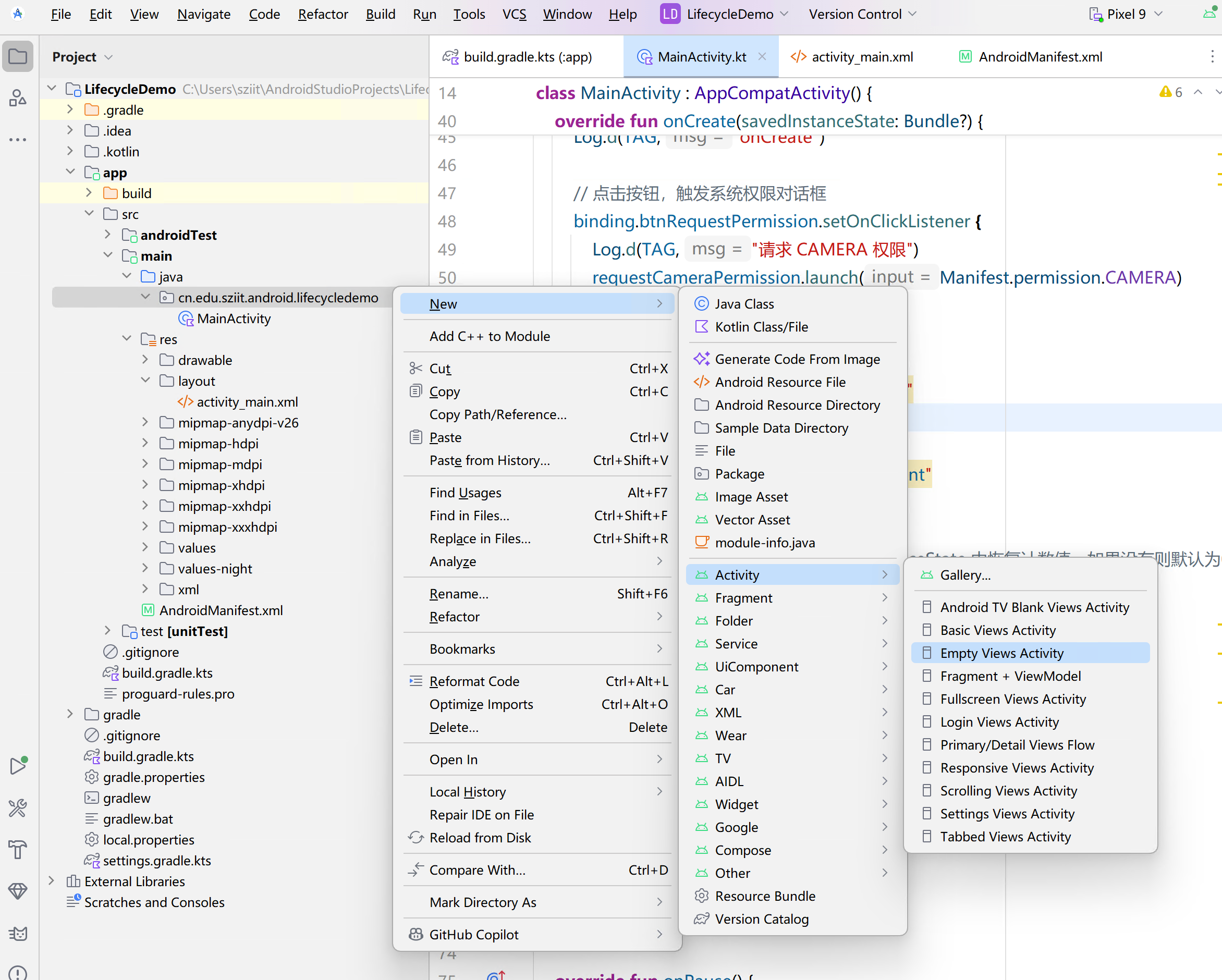Open the Compose submenu

792,850
